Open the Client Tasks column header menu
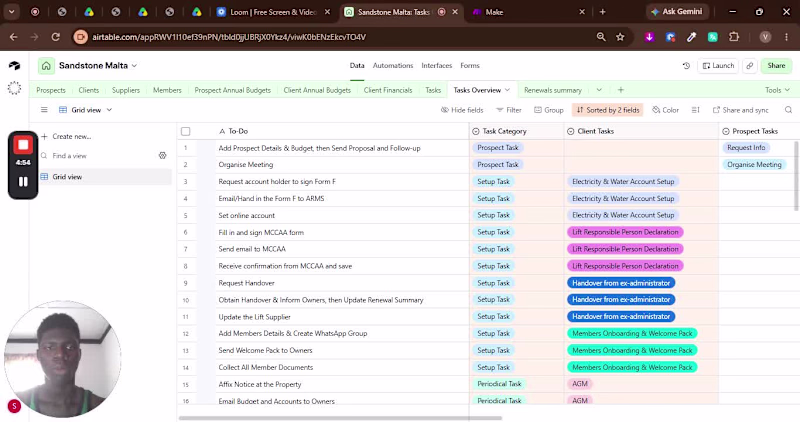 coord(641,131)
